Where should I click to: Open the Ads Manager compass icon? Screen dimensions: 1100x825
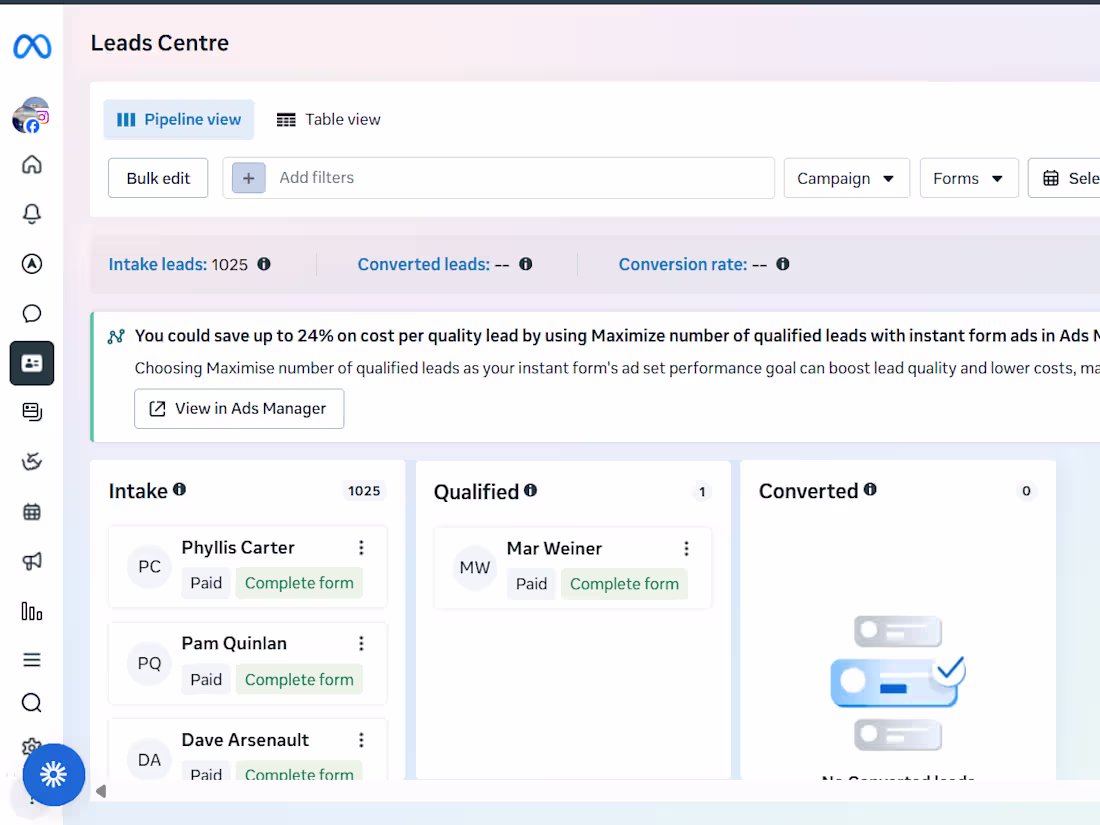pos(32,264)
